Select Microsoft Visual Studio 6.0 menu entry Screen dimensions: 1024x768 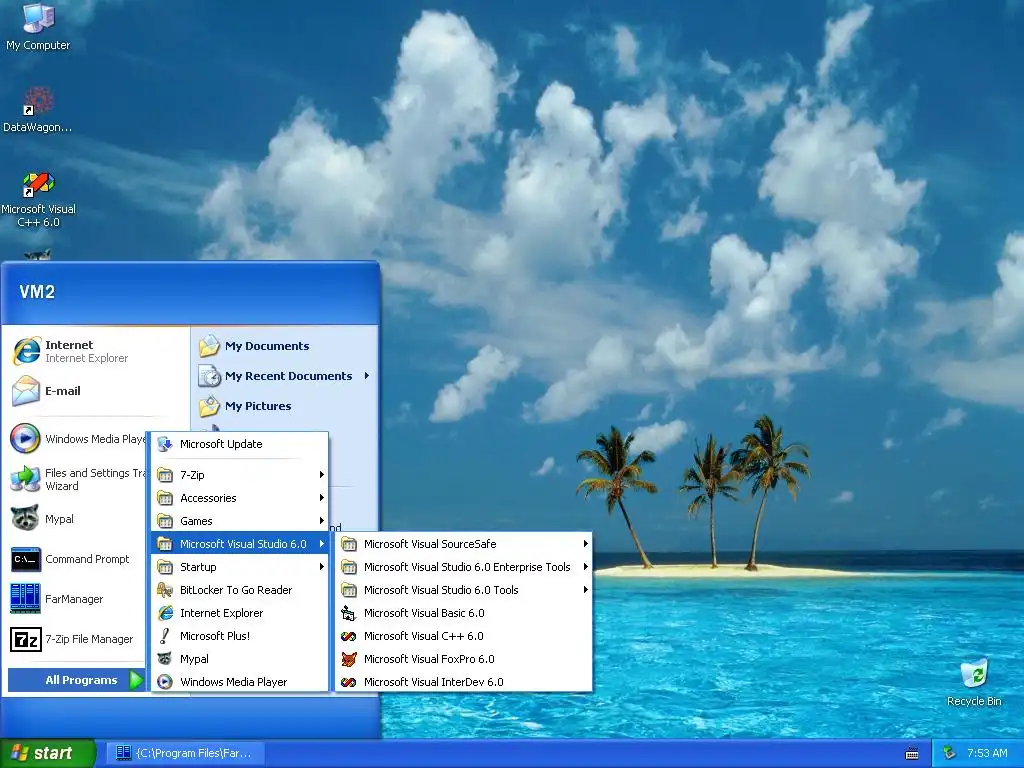(240, 543)
